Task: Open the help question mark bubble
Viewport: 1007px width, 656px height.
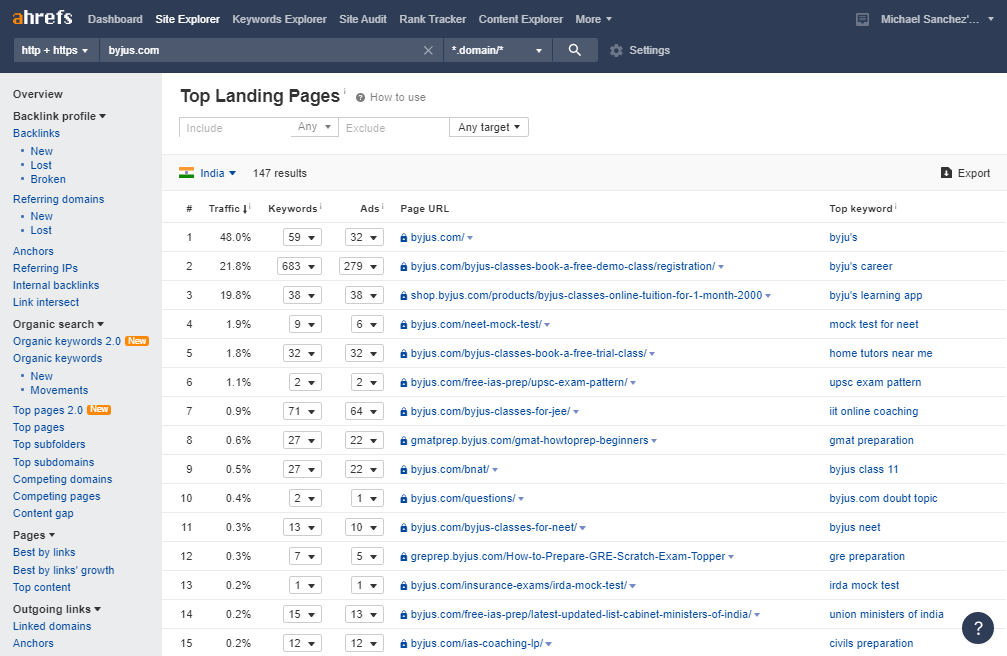Action: (977, 628)
